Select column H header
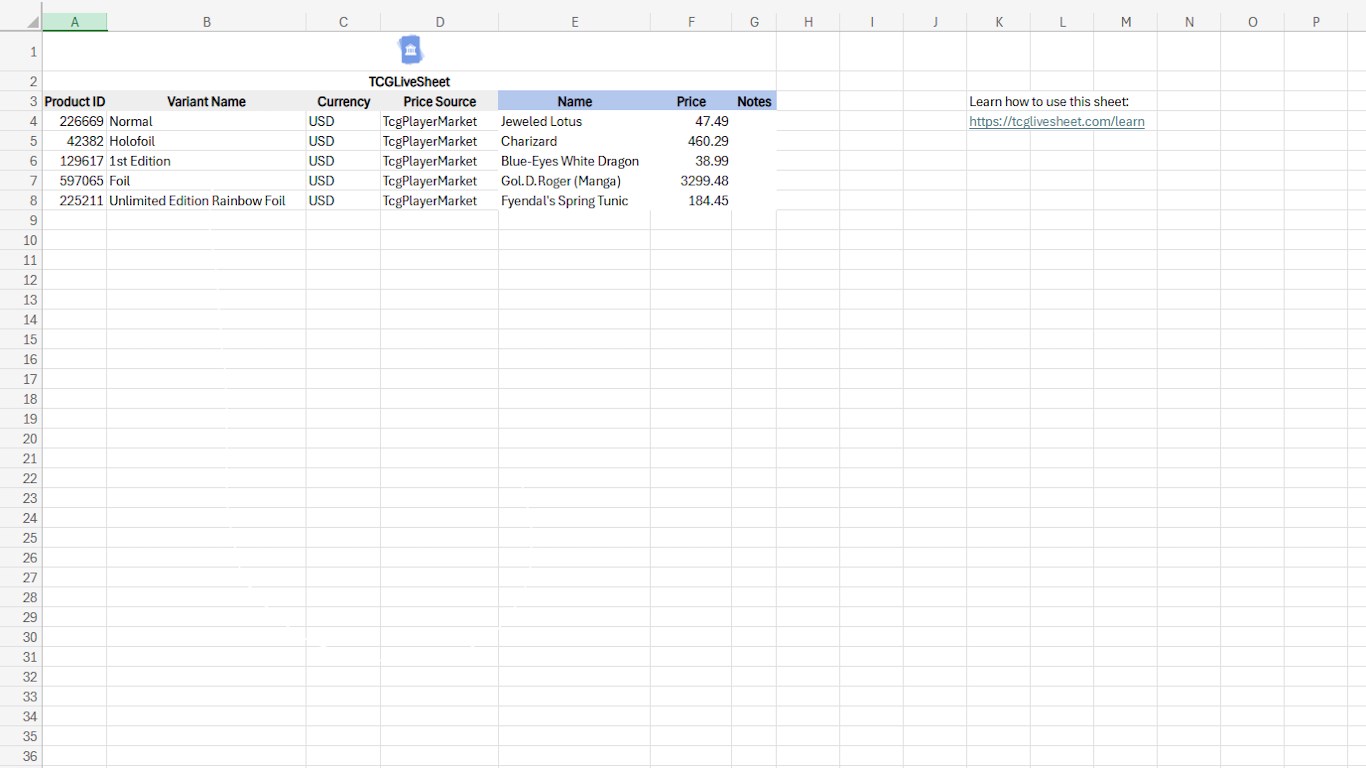Viewport: 1366px width, 768px height. (808, 22)
